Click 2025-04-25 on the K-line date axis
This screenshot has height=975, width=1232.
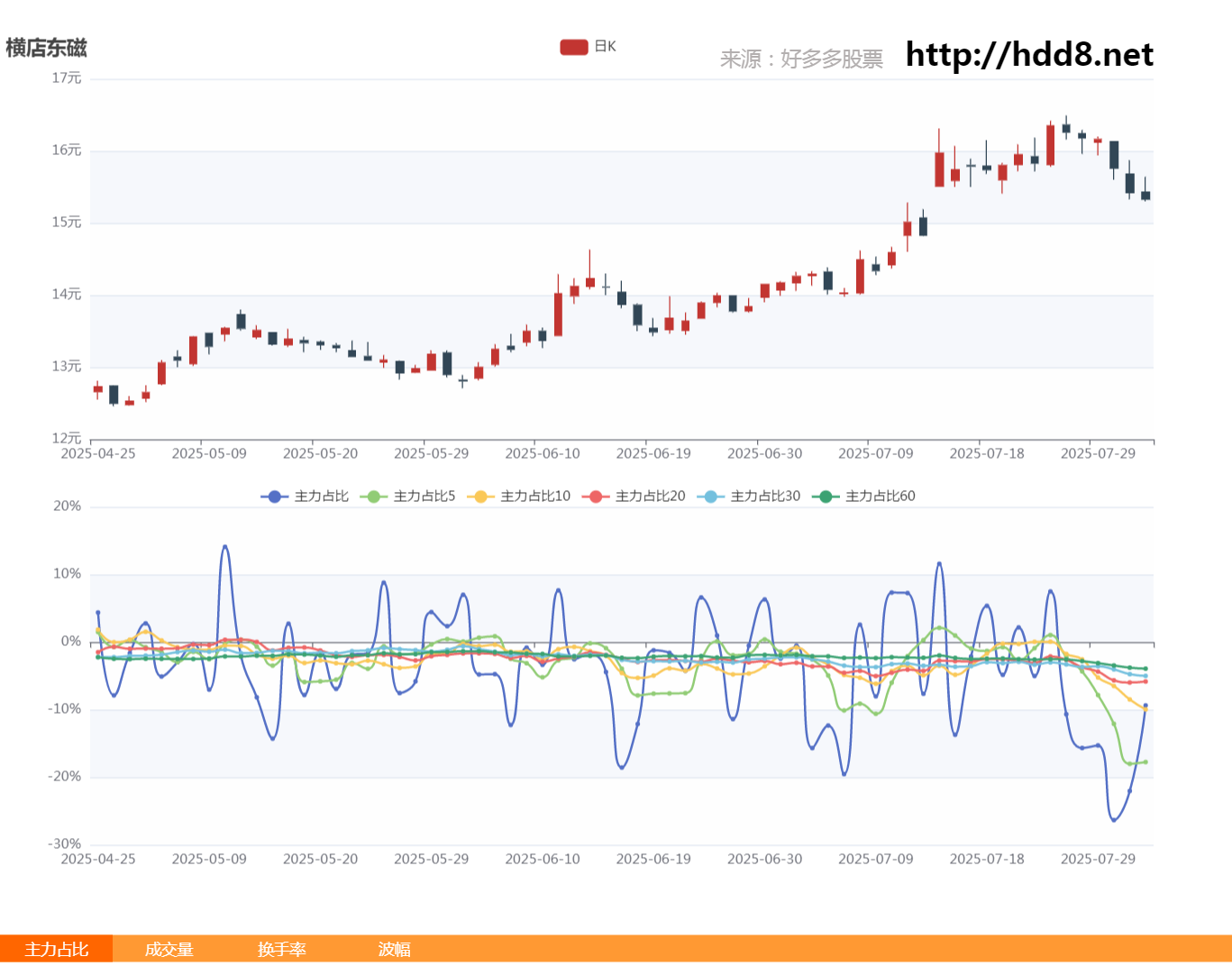pyautogui.click(x=98, y=453)
